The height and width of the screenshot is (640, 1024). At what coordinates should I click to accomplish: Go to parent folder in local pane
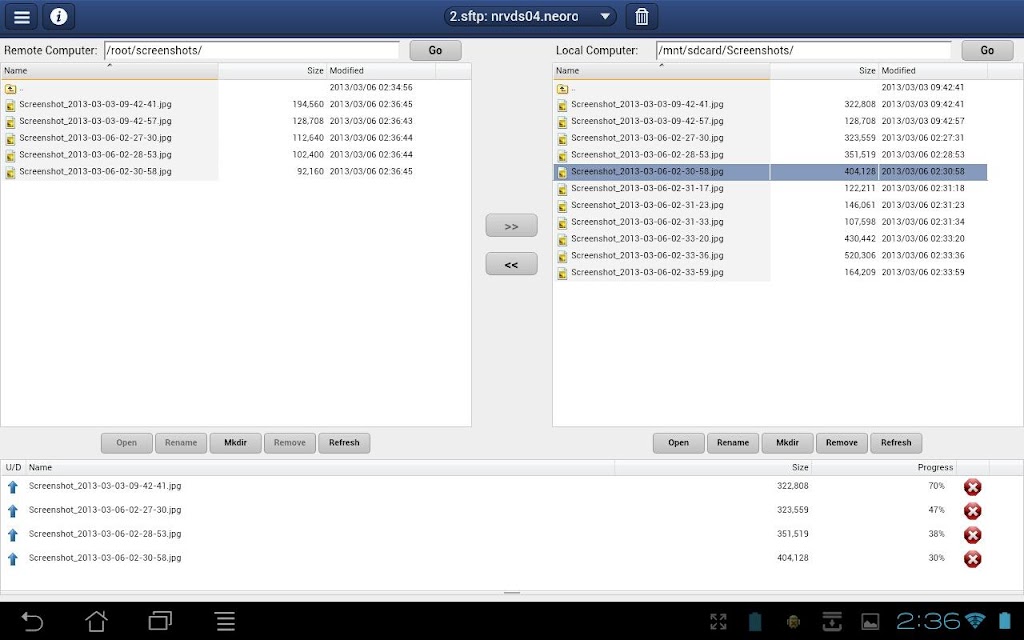coord(562,88)
